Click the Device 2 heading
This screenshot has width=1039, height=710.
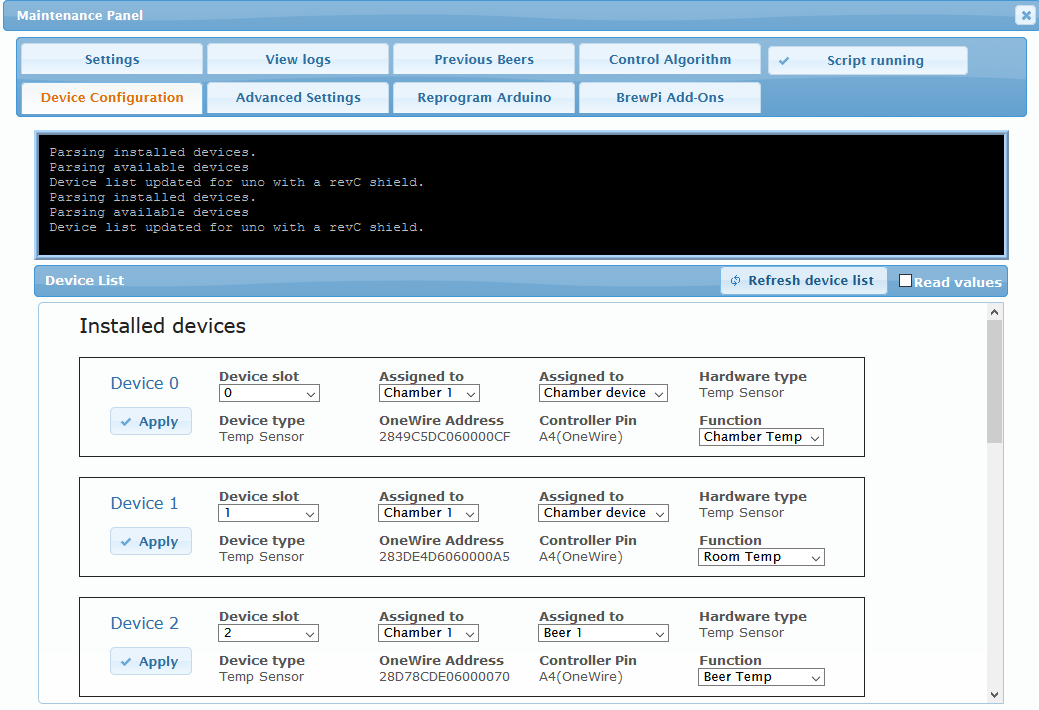pos(144,623)
